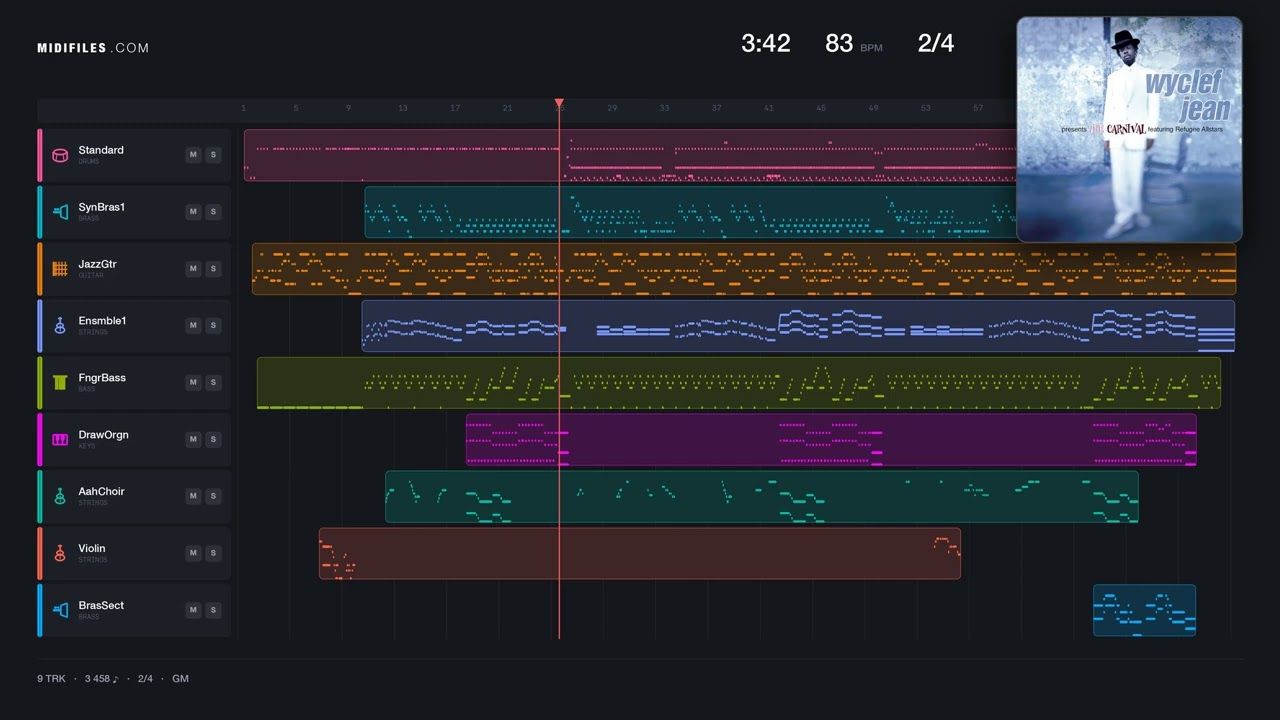Screen dimensions: 1280x720
Task: Select the Ensmble1 note clip
Action: 798,326
